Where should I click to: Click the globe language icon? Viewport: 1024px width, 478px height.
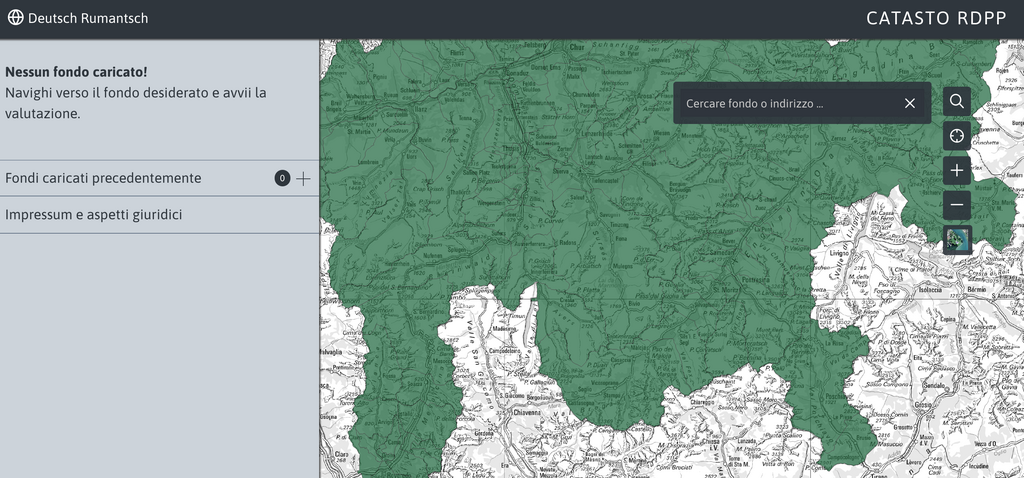click(15, 18)
